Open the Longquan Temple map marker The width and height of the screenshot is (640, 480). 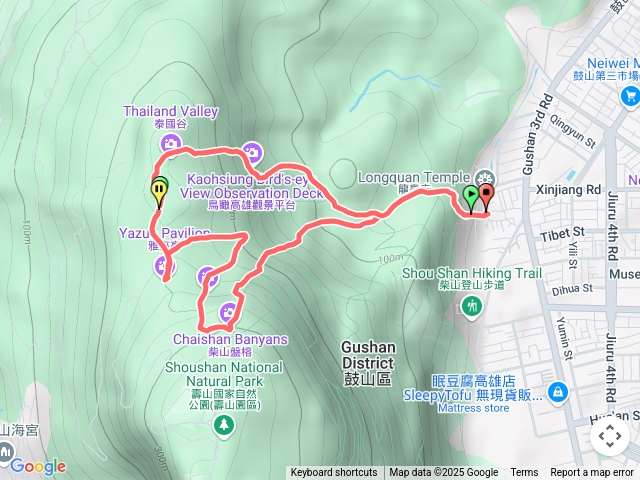pyautogui.click(x=485, y=178)
